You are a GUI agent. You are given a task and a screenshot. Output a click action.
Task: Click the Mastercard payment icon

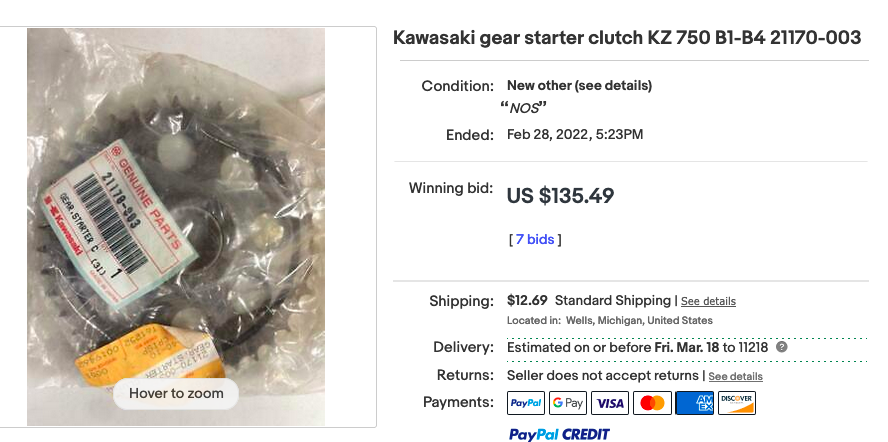(652, 403)
